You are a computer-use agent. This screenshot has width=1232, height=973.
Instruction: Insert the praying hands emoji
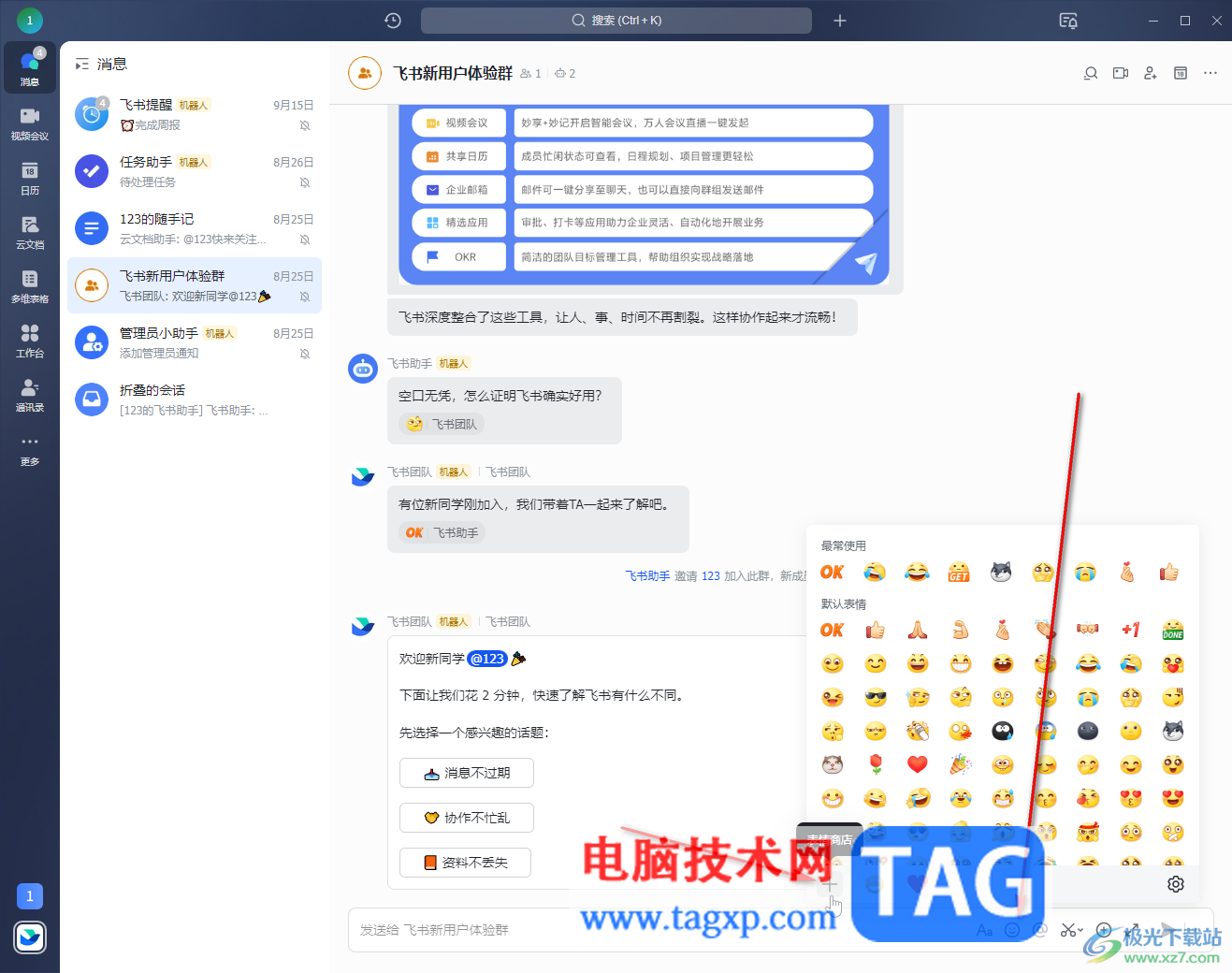click(x=918, y=631)
